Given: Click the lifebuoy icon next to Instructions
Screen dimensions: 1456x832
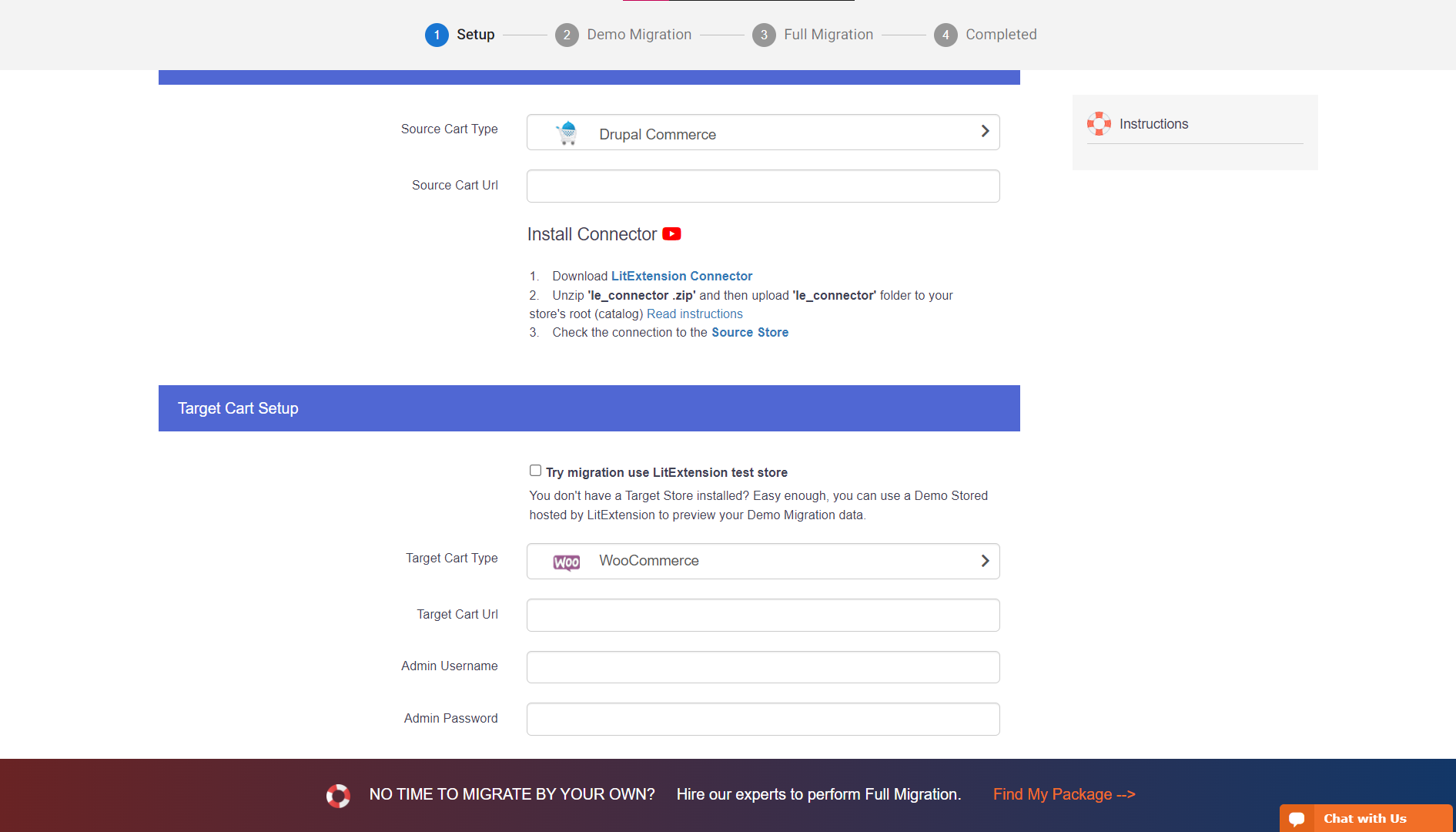Looking at the screenshot, I should pyautogui.click(x=1099, y=123).
